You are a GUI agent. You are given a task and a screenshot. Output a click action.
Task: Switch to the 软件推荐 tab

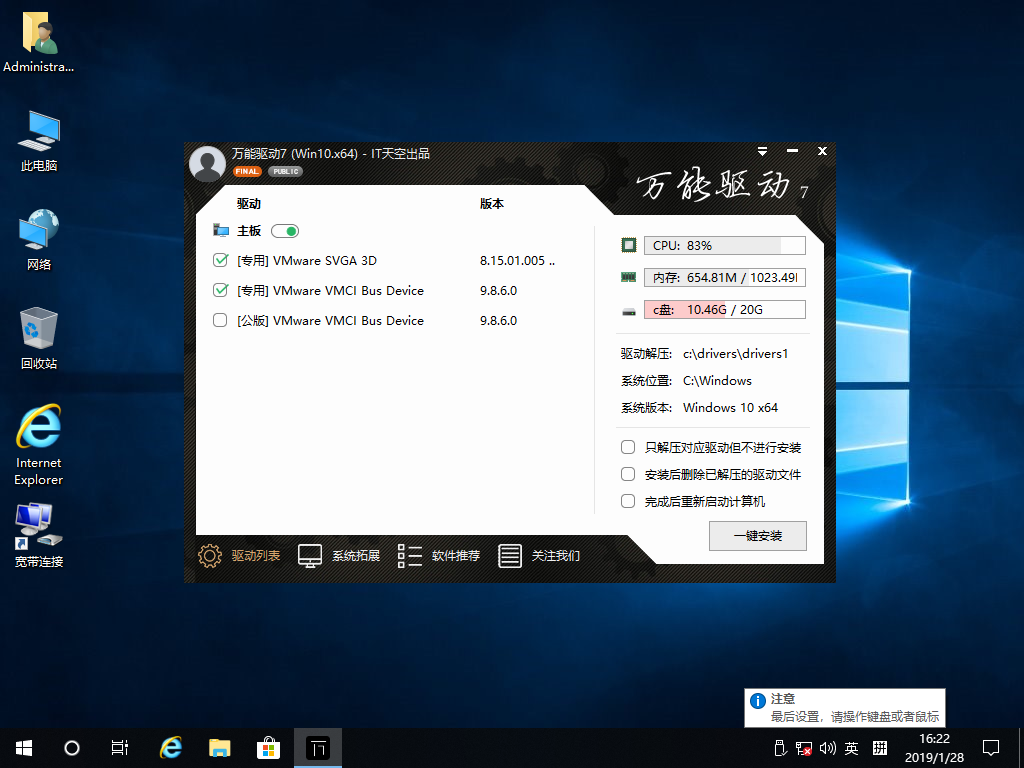click(x=456, y=556)
